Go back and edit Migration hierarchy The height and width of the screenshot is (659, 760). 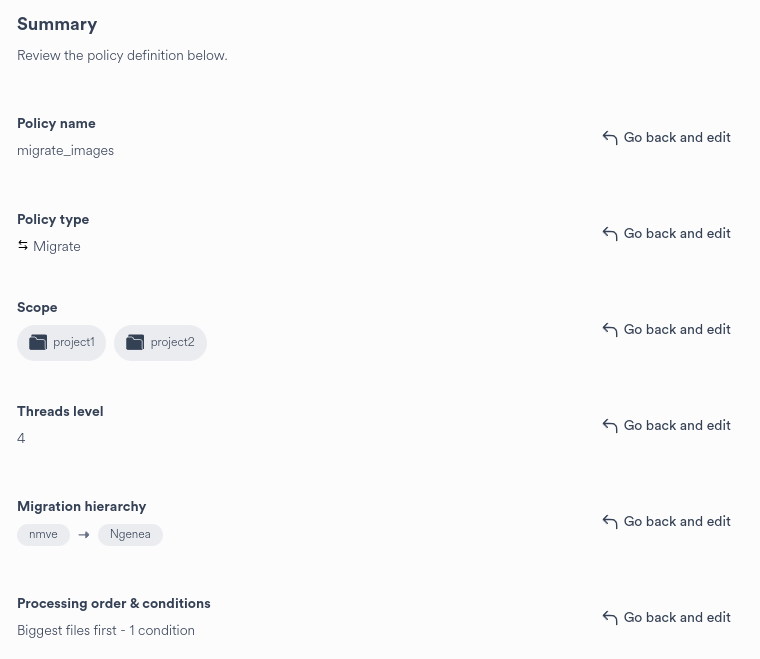click(676, 522)
